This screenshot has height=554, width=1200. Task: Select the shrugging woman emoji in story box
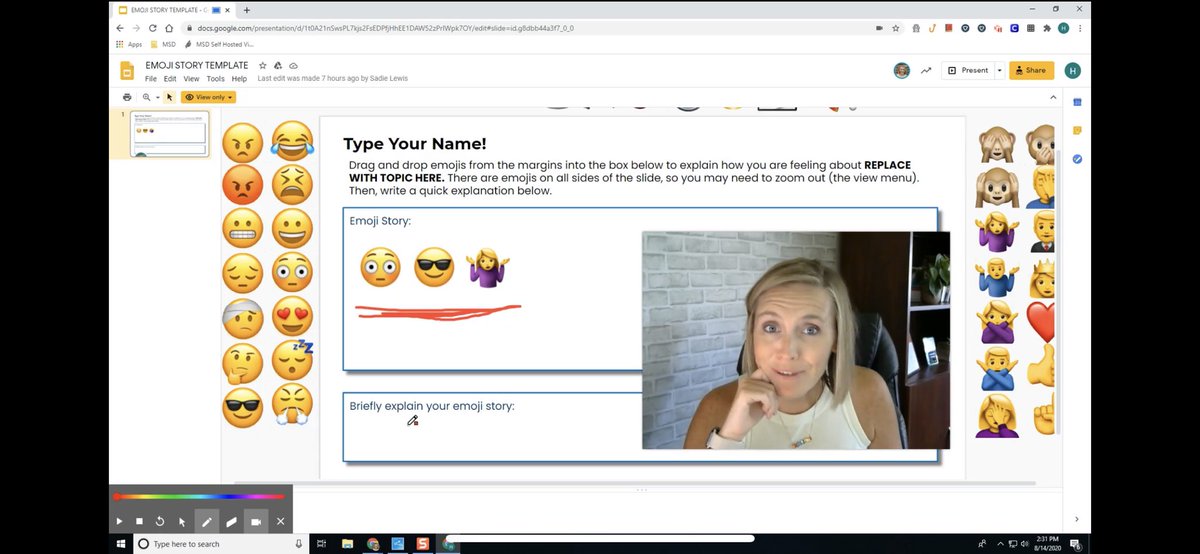coord(488,268)
